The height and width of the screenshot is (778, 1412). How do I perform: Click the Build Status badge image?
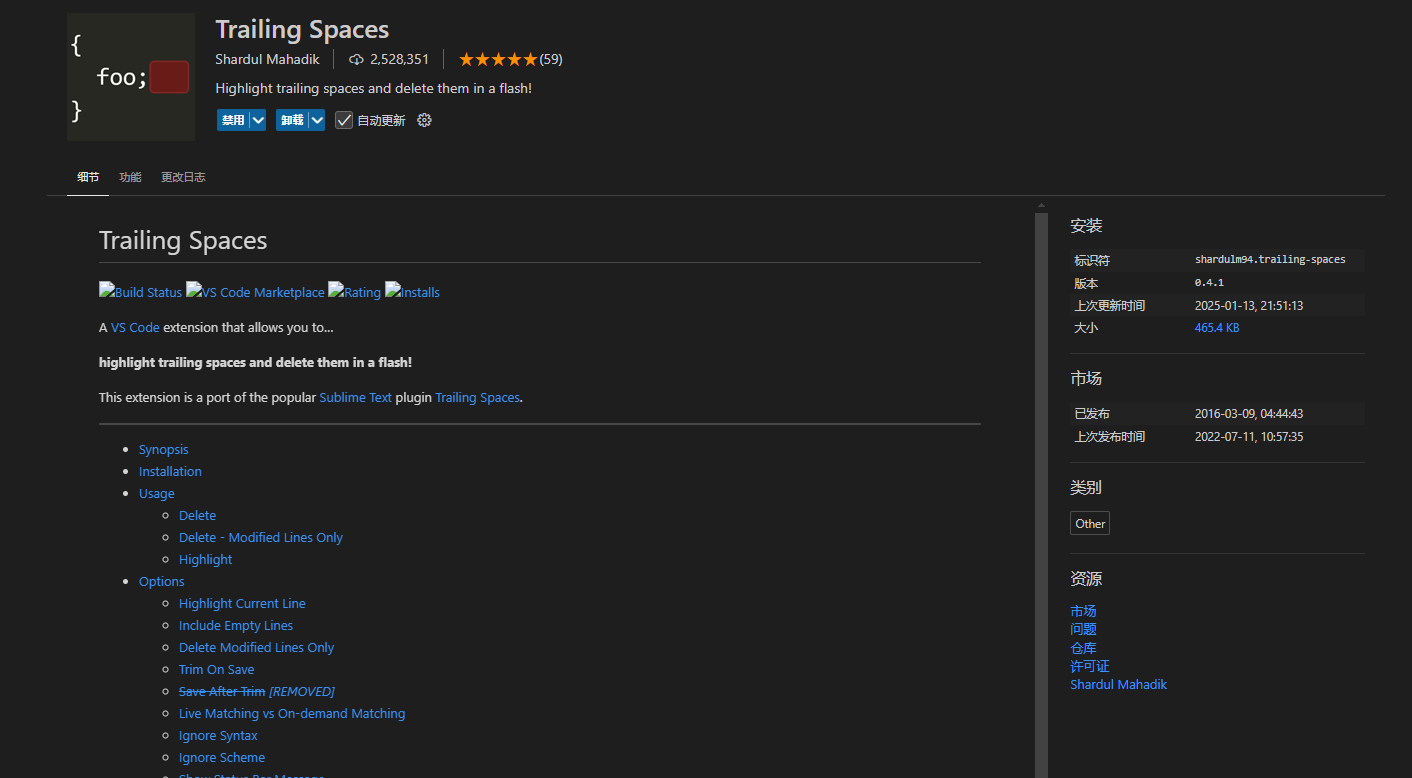140,292
